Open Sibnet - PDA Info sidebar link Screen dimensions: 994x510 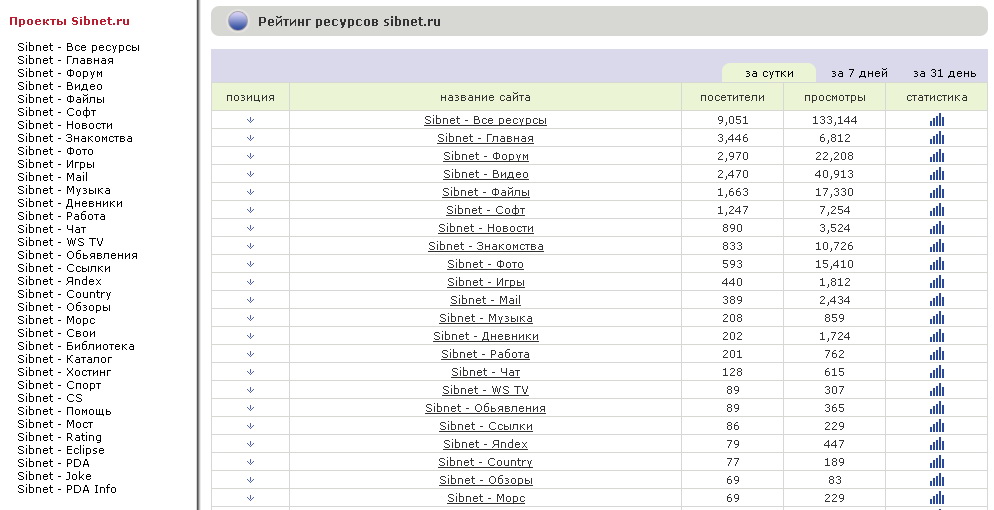tap(67, 489)
